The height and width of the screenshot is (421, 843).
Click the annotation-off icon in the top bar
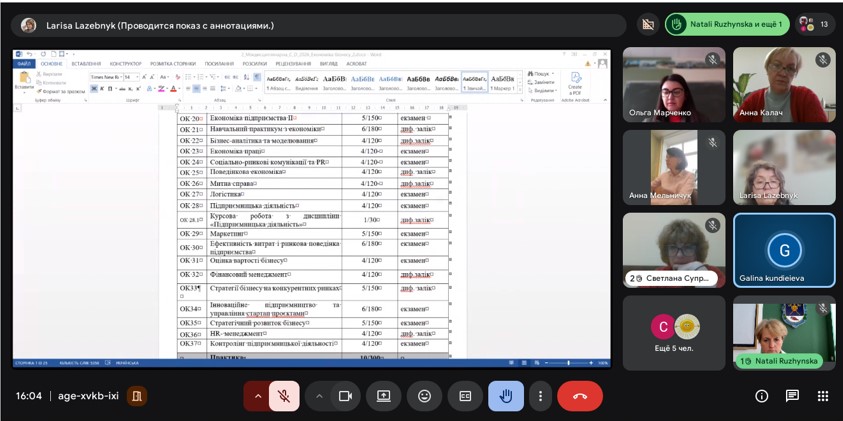[647, 24]
